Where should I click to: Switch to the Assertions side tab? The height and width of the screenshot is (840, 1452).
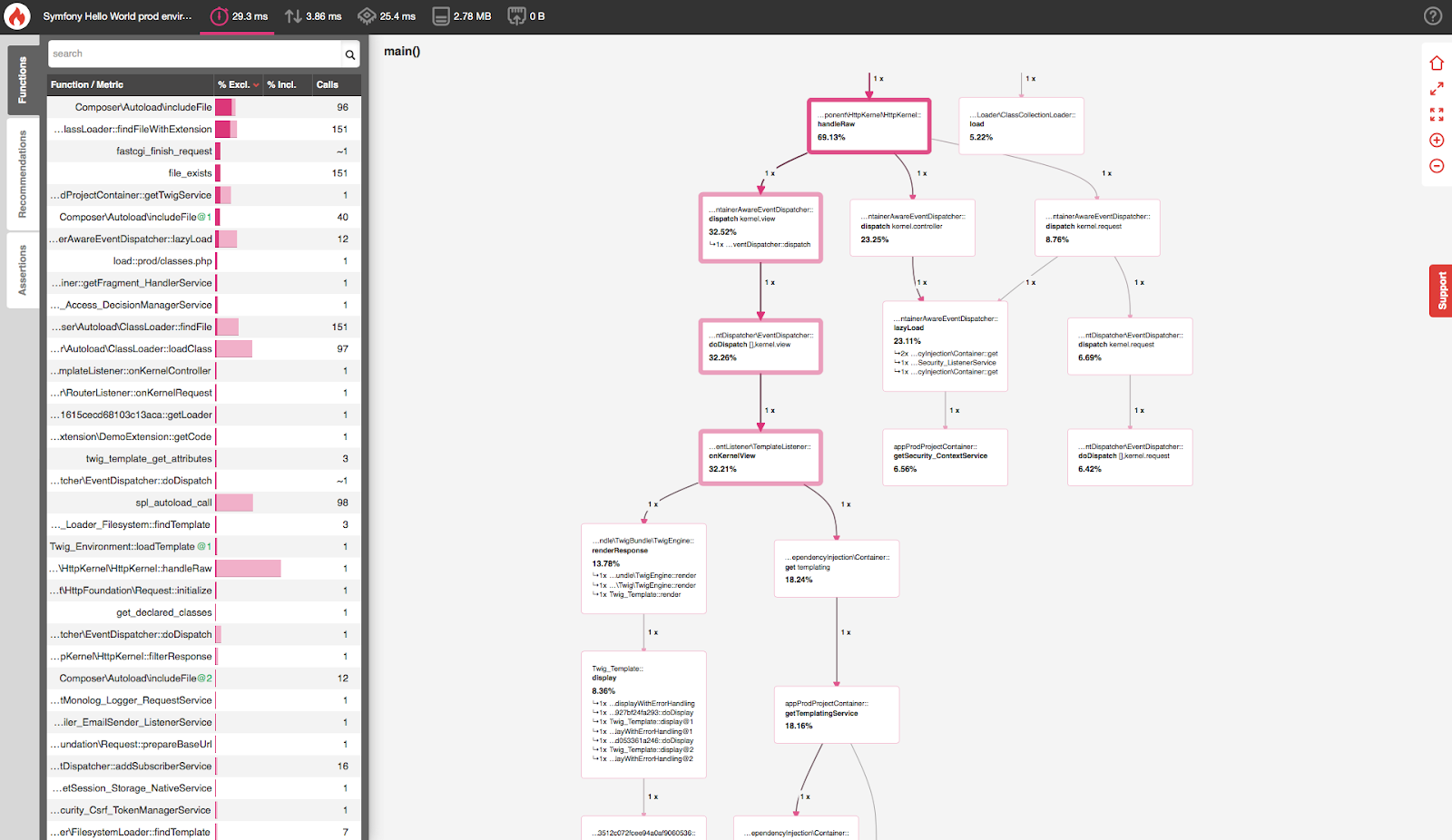(x=23, y=269)
